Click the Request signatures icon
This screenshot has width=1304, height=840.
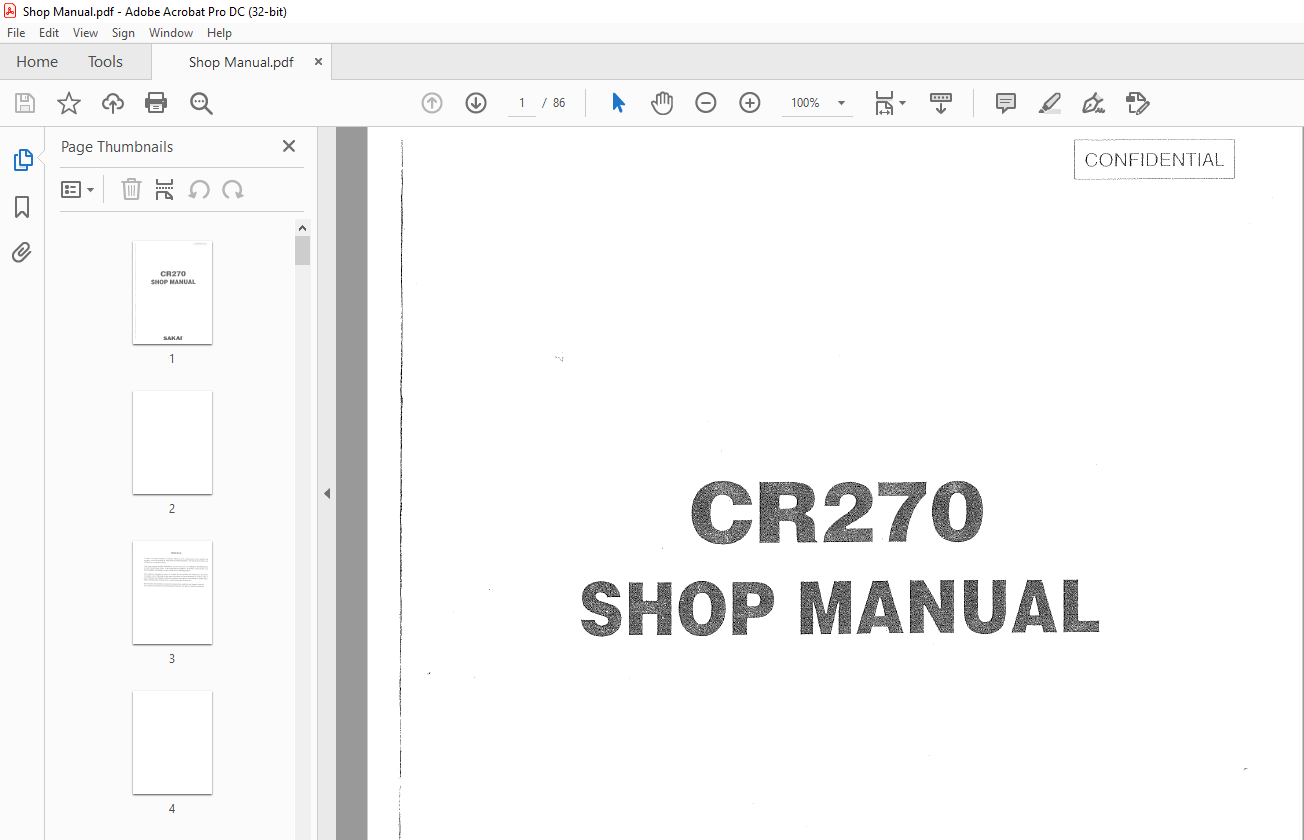(x=1137, y=103)
